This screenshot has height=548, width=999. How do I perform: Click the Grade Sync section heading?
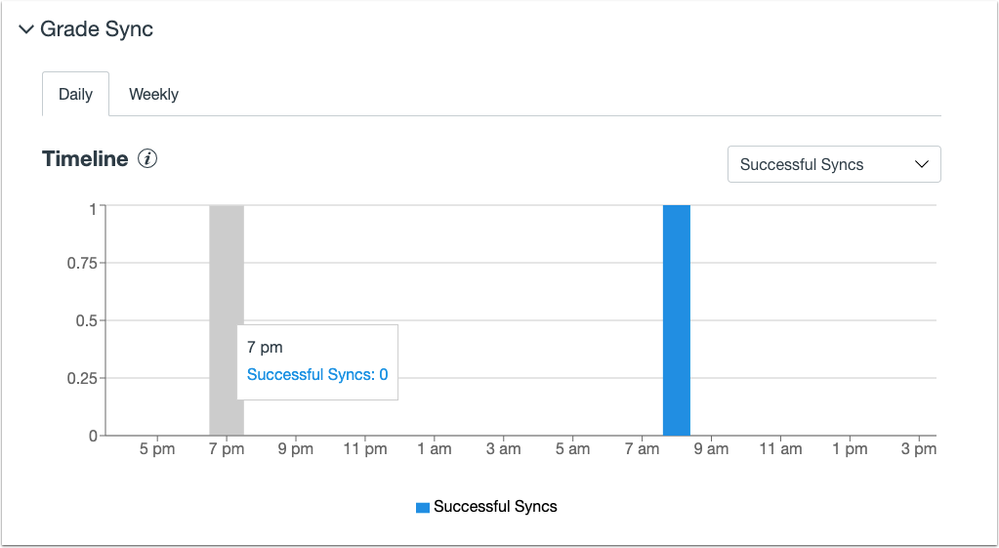pyautogui.click(x=96, y=30)
